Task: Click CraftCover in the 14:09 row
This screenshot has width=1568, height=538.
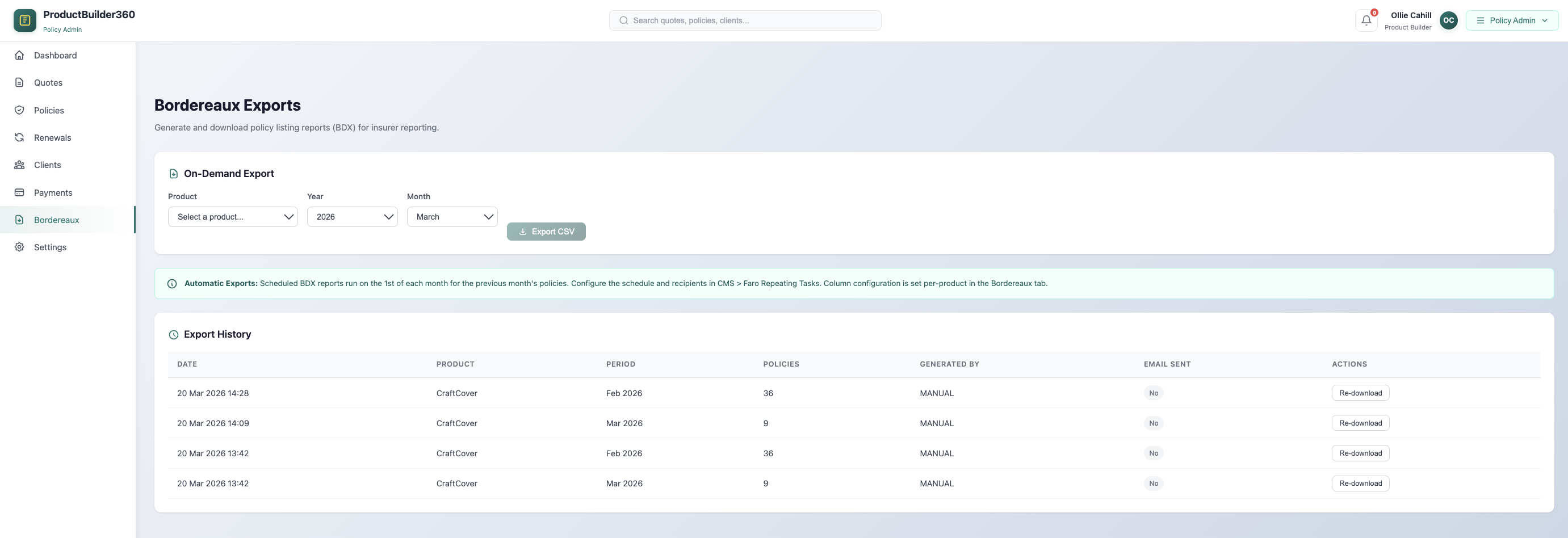Action: click(x=456, y=423)
